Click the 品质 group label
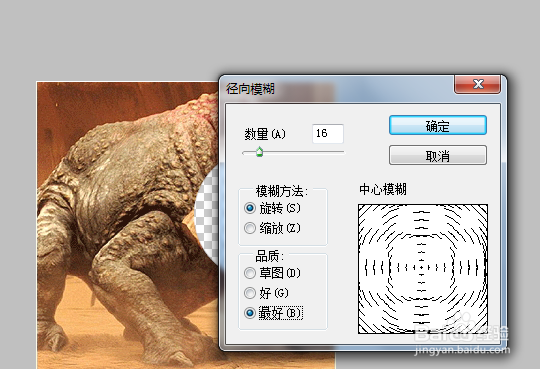The height and width of the screenshot is (369, 540). 269,256
